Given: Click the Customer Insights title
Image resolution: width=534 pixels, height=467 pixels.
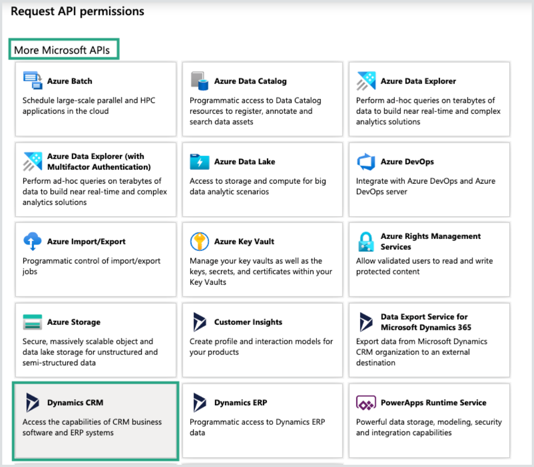Looking at the screenshot, I should (248, 322).
